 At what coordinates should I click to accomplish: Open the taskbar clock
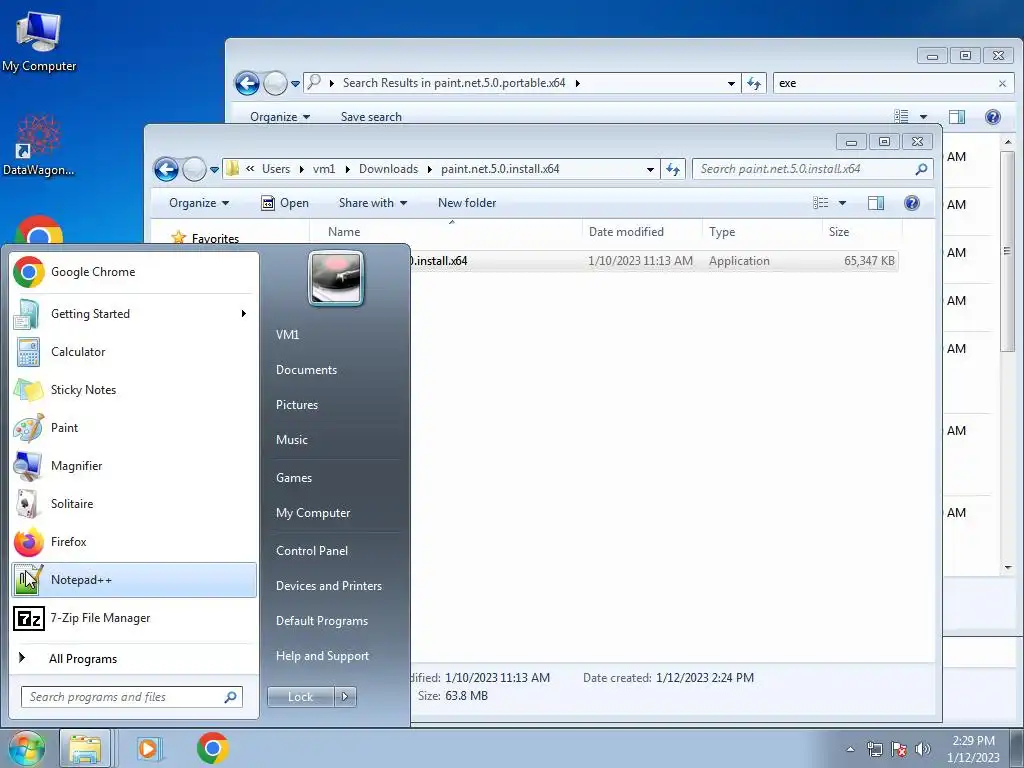click(x=973, y=749)
